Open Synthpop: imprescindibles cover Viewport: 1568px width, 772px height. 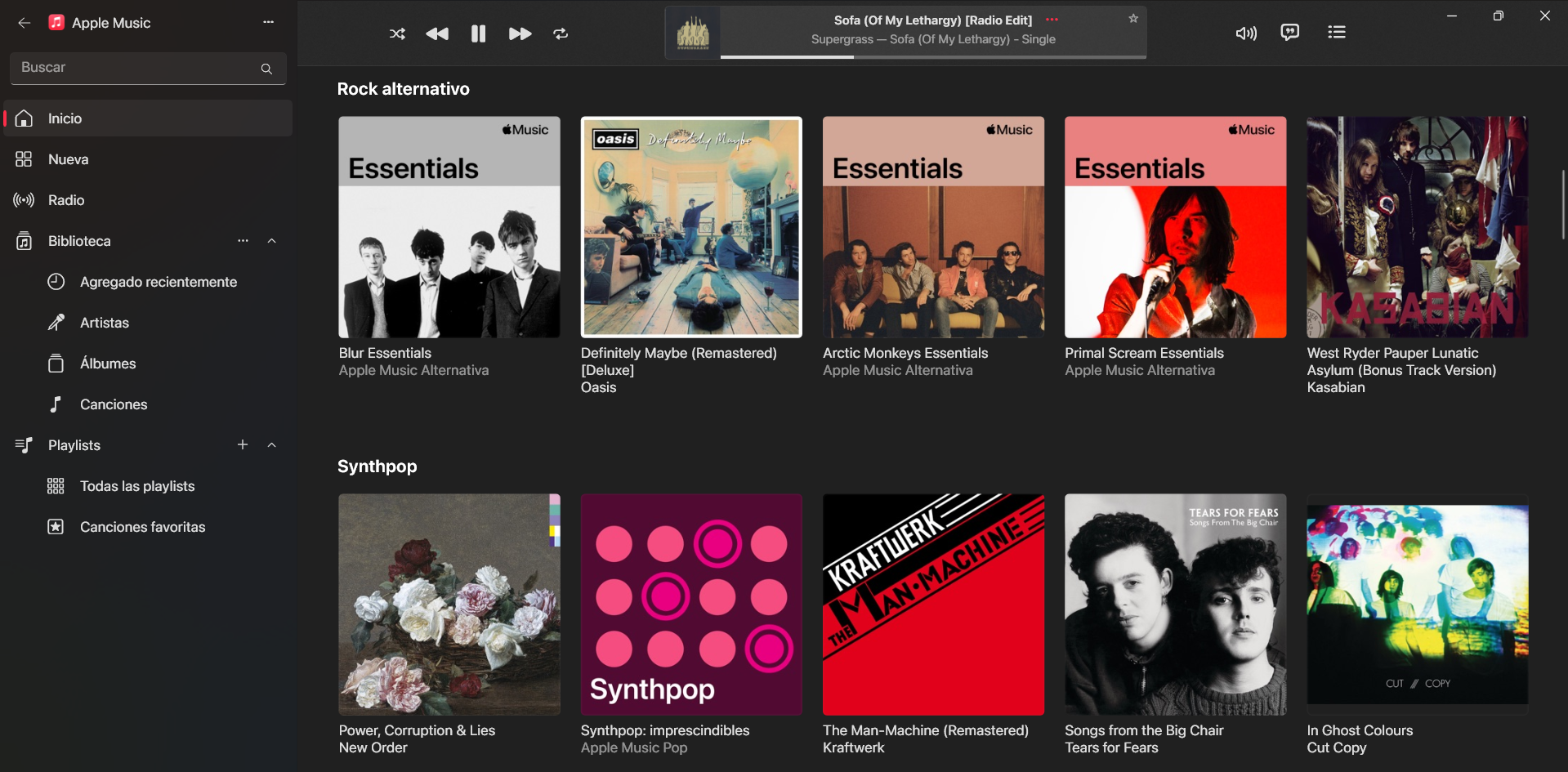point(691,605)
